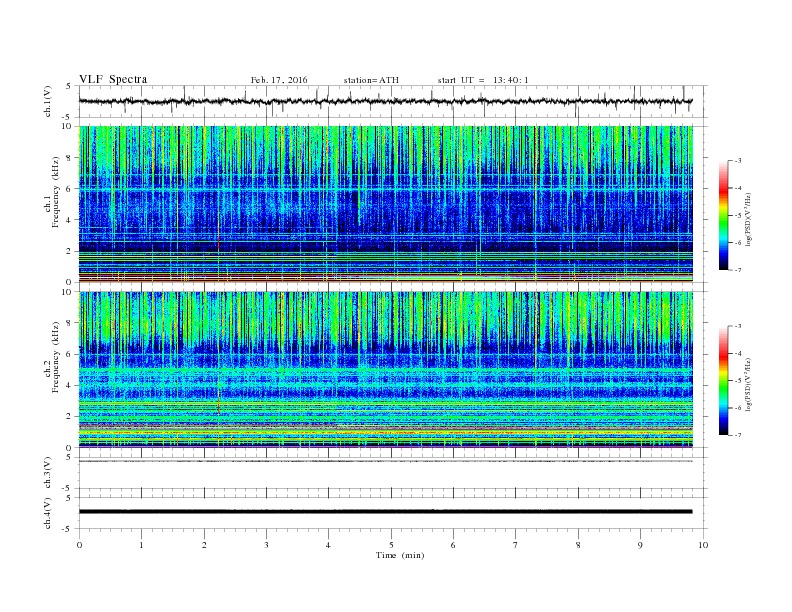Click the '-7' tick on ch.2 color bar
The width and height of the screenshot is (792, 612).
[x=737, y=435]
